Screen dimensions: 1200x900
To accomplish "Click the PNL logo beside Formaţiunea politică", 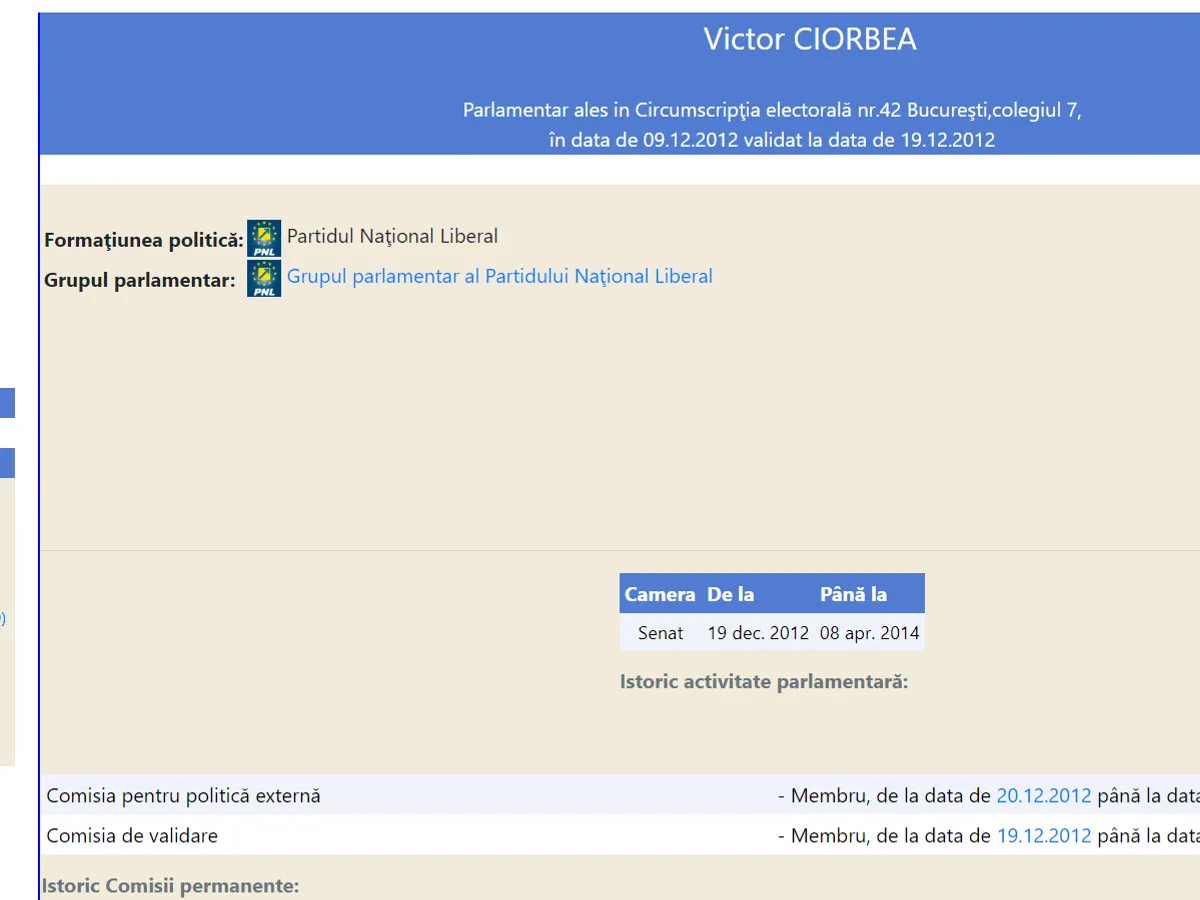I will (264, 238).
